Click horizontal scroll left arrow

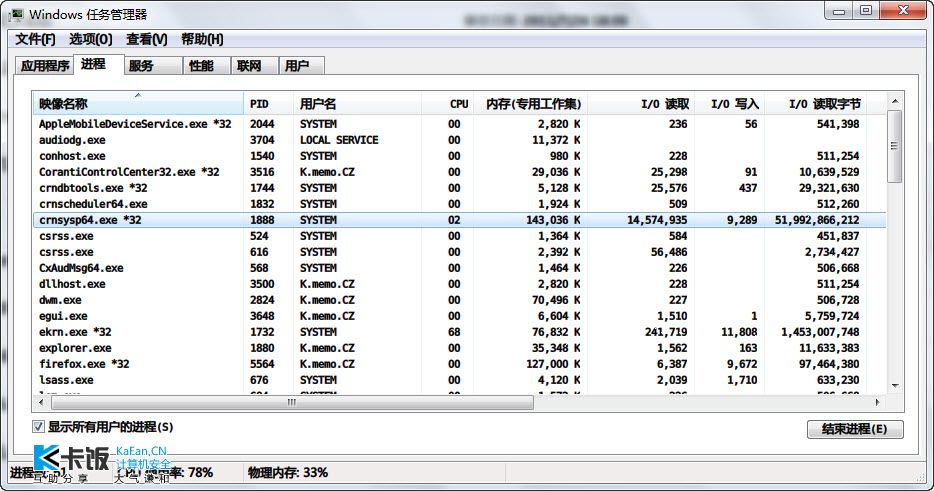[41, 402]
